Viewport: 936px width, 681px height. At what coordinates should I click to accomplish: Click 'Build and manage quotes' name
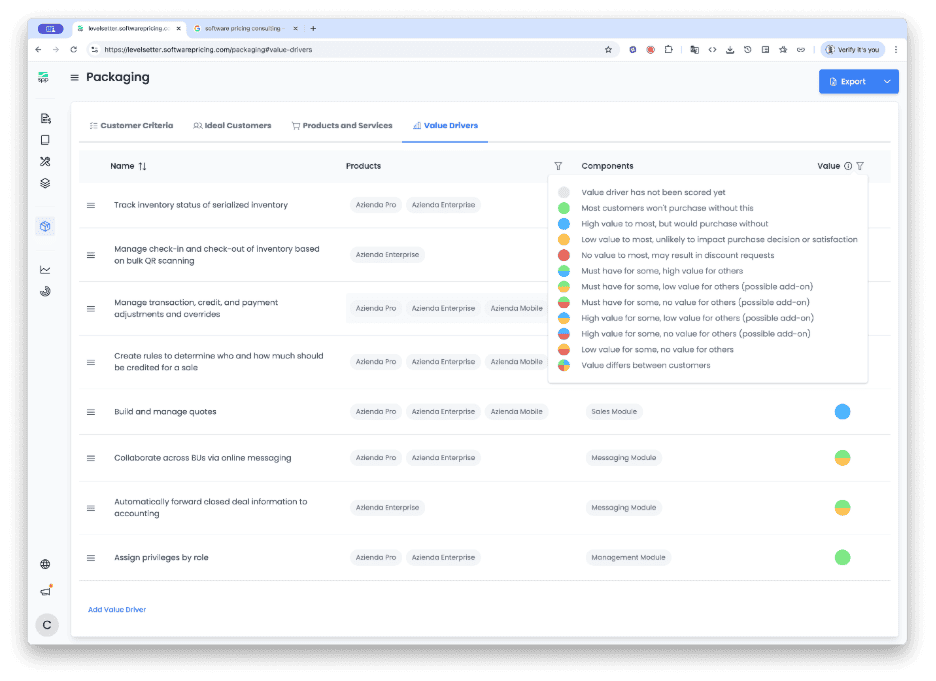[x=165, y=412]
